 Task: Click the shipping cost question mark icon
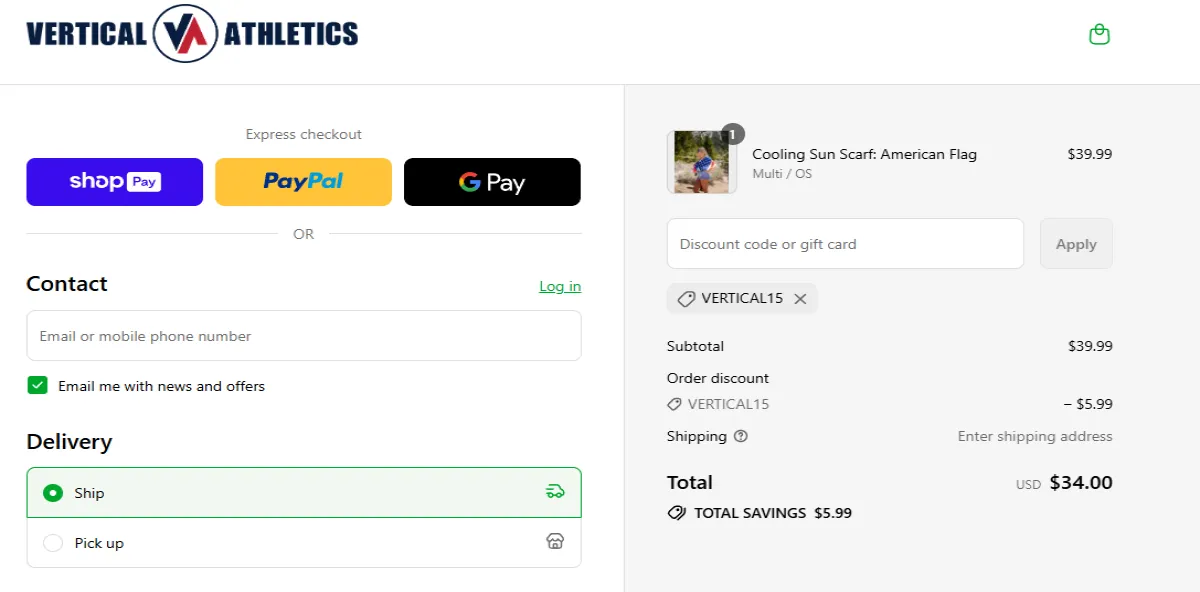(x=741, y=436)
